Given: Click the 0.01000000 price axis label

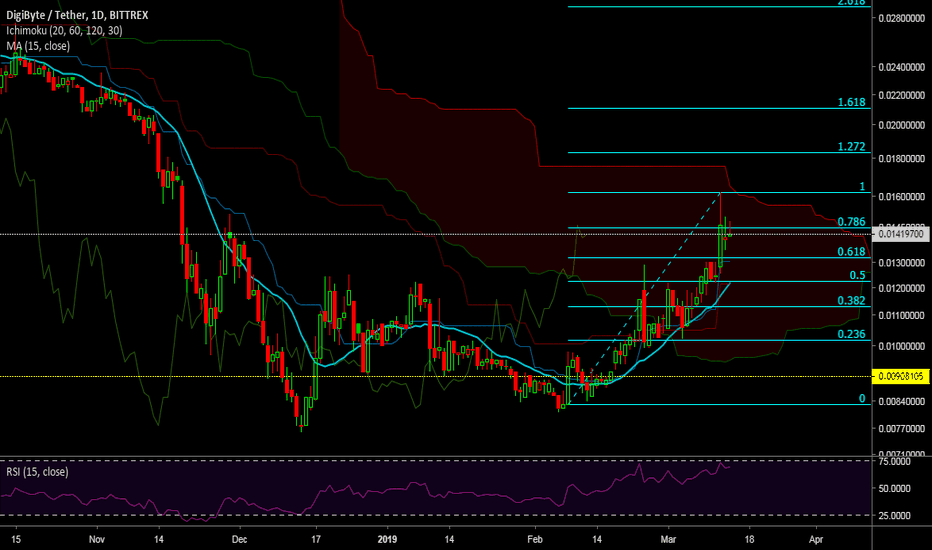Looking at the screenshot, I should tap(902, 346).
